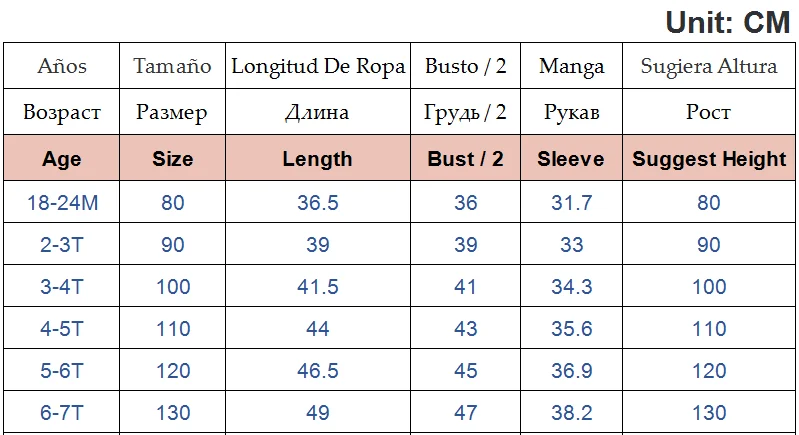Image resolution: width=799 pixels, height=435 pixels.
Task: Click the "6-7T" age cell
Action: 62,413
